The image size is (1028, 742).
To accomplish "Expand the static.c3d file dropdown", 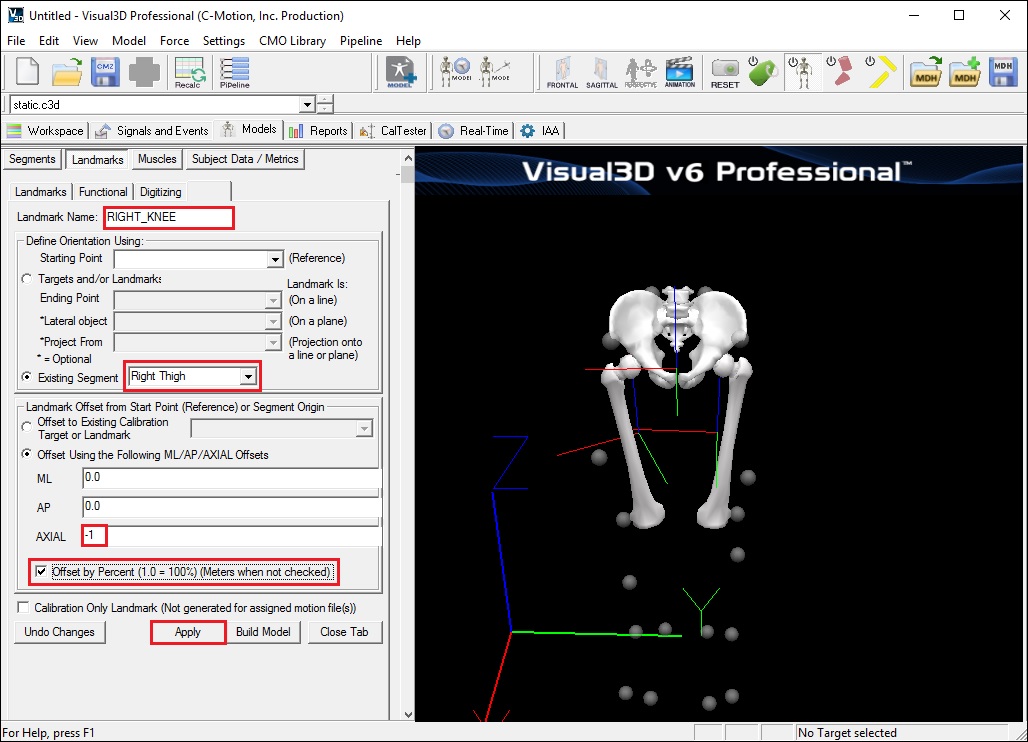I will [307, 105].
